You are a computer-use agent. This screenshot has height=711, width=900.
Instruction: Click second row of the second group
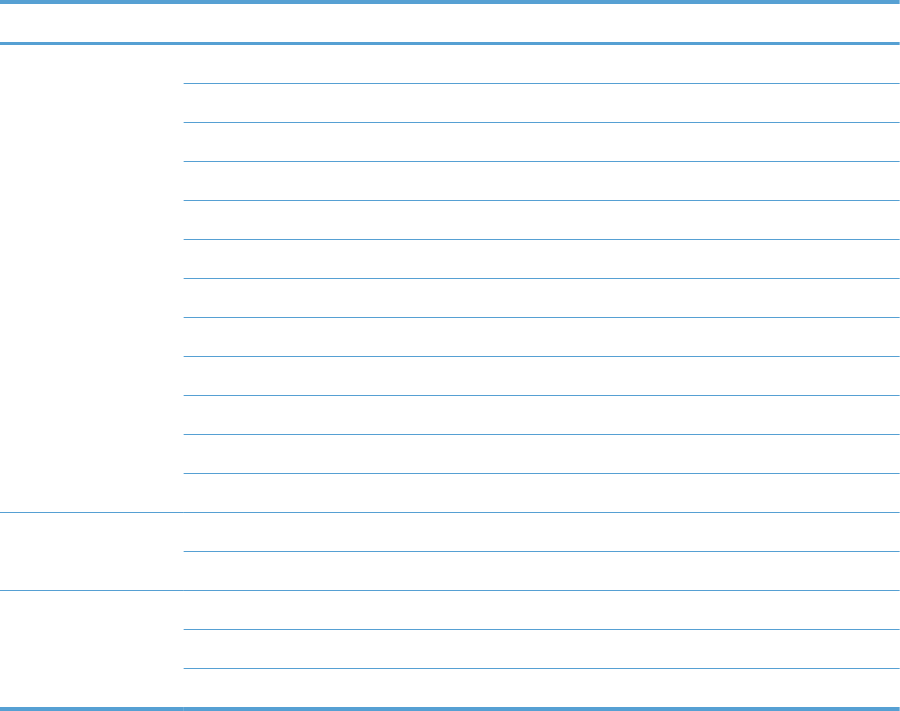tap(541, 571)
